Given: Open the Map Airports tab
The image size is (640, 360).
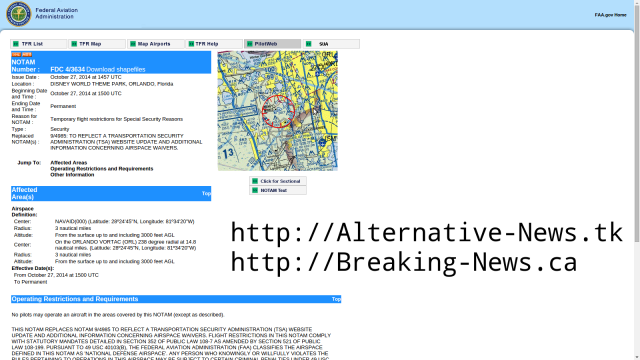Looking at the screenshot, I should 156,44.
